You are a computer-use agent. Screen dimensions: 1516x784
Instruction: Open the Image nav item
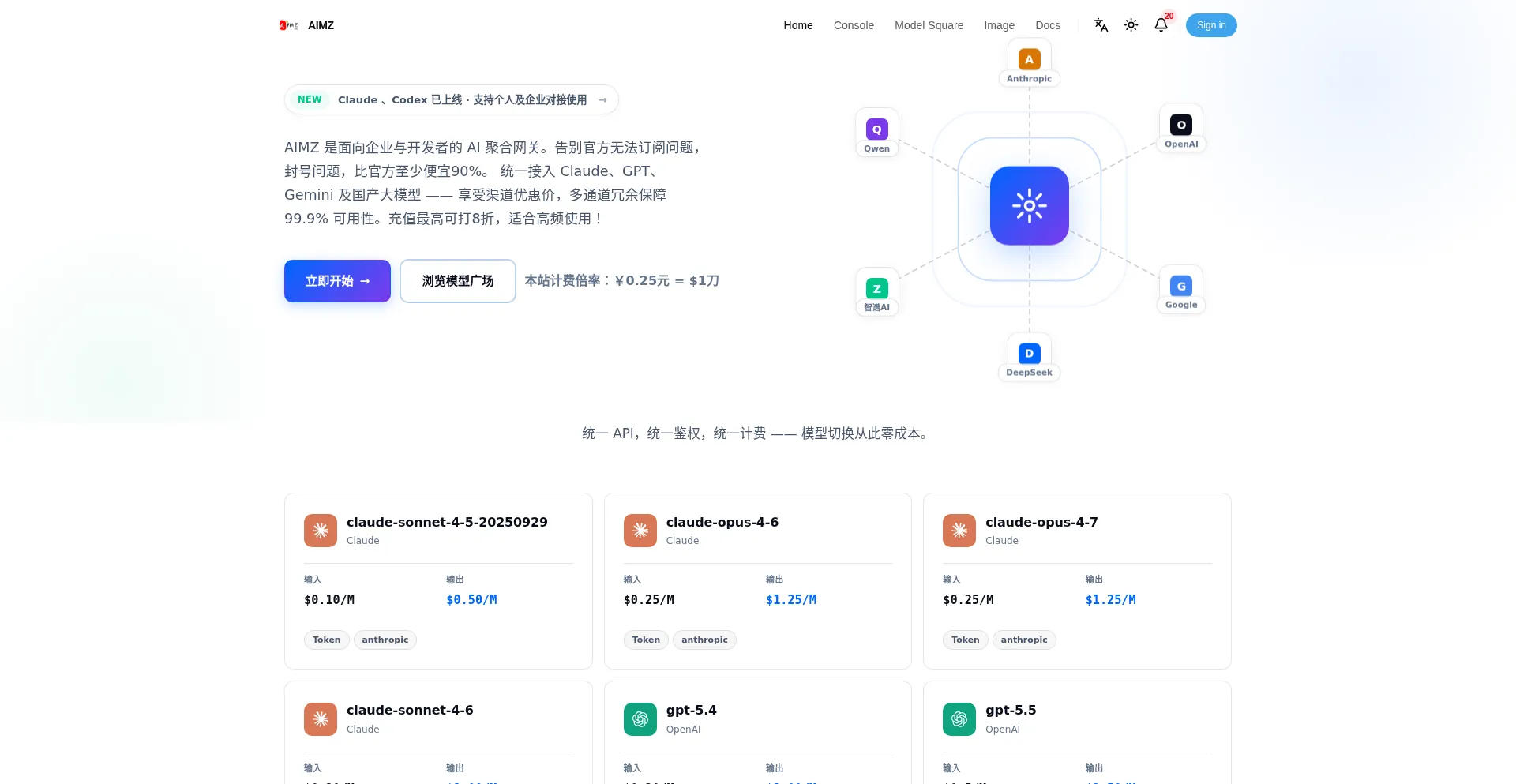999,25
